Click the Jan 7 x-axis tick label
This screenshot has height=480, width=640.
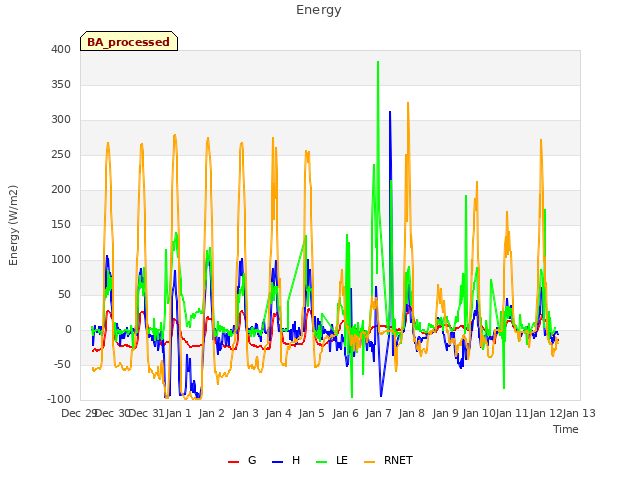(x=378, y=413)
